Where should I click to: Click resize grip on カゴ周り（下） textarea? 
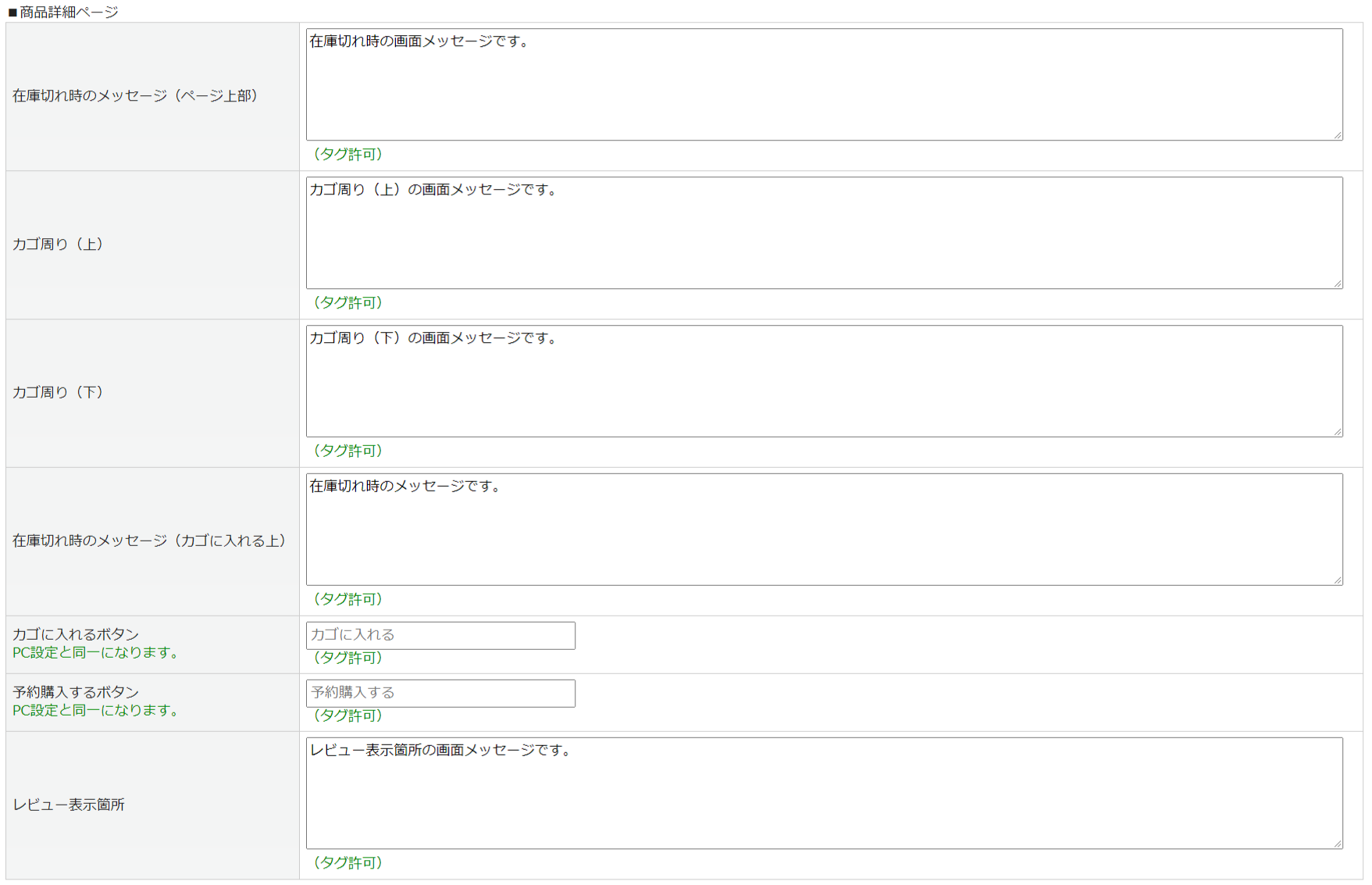click(1338, 432)
